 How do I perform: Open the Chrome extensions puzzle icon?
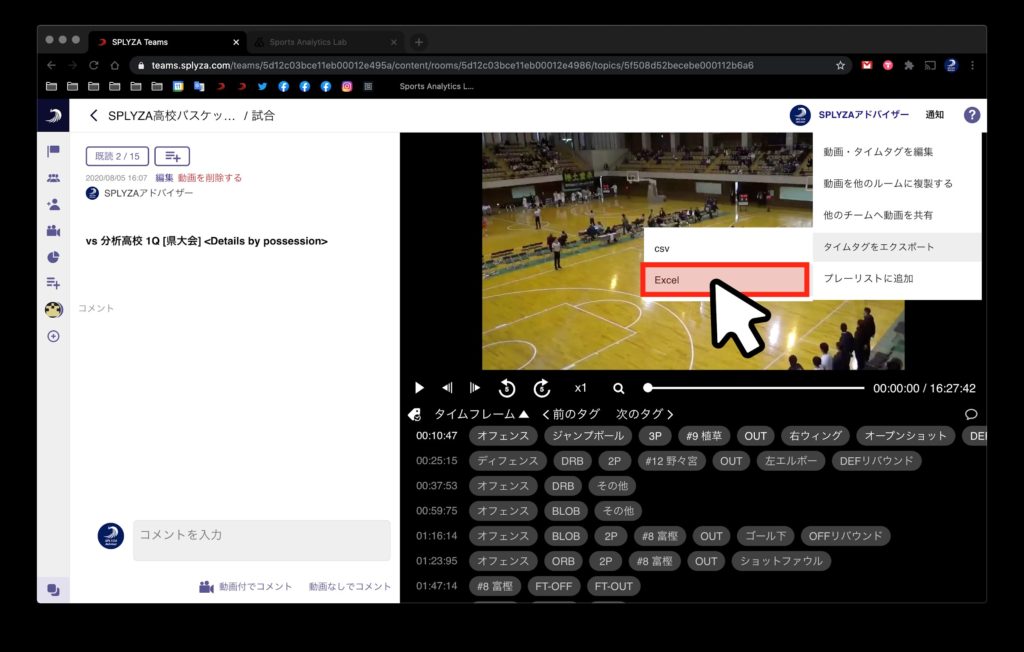(x=908, y=65)
